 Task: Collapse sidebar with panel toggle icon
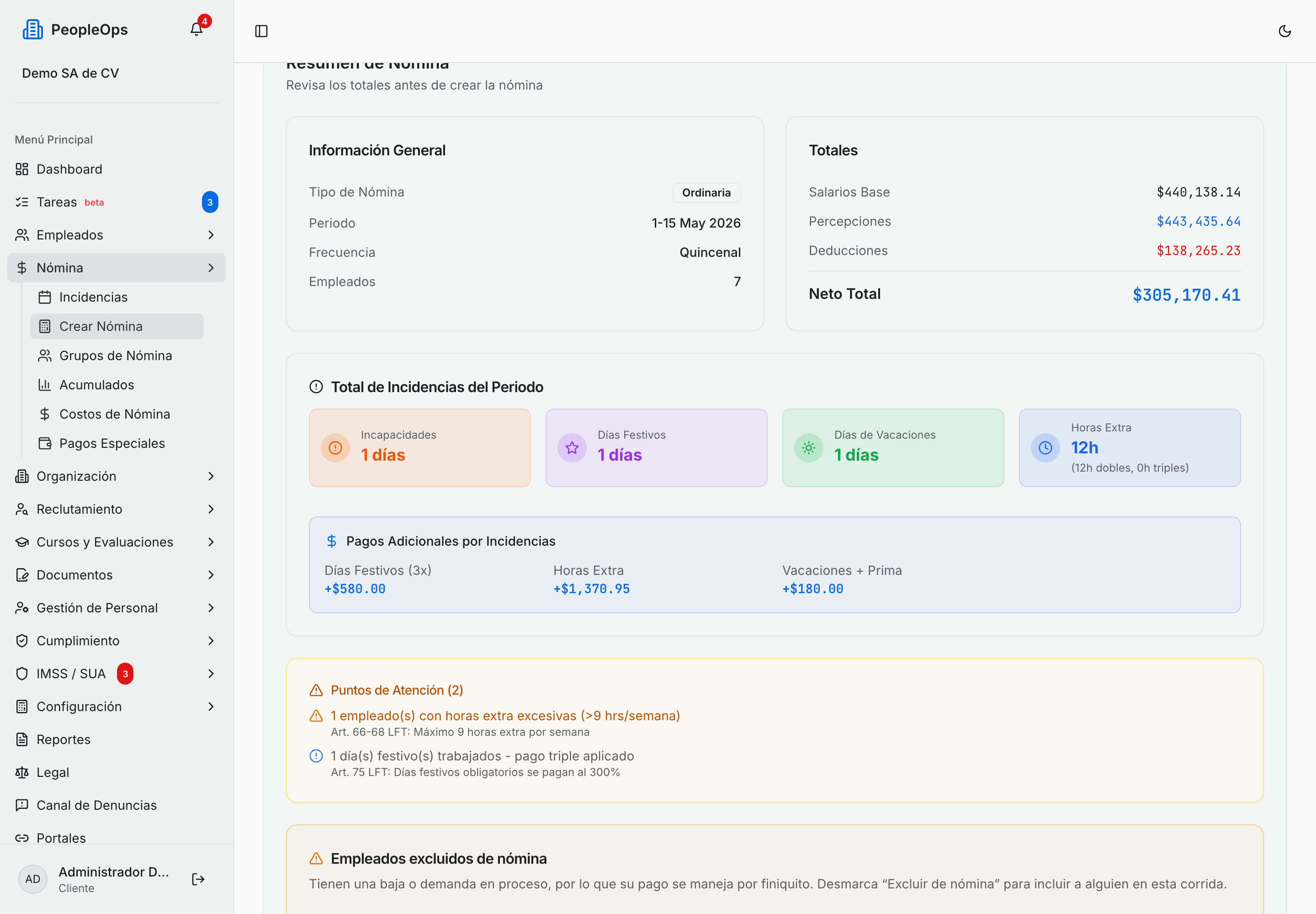(261, 31)
